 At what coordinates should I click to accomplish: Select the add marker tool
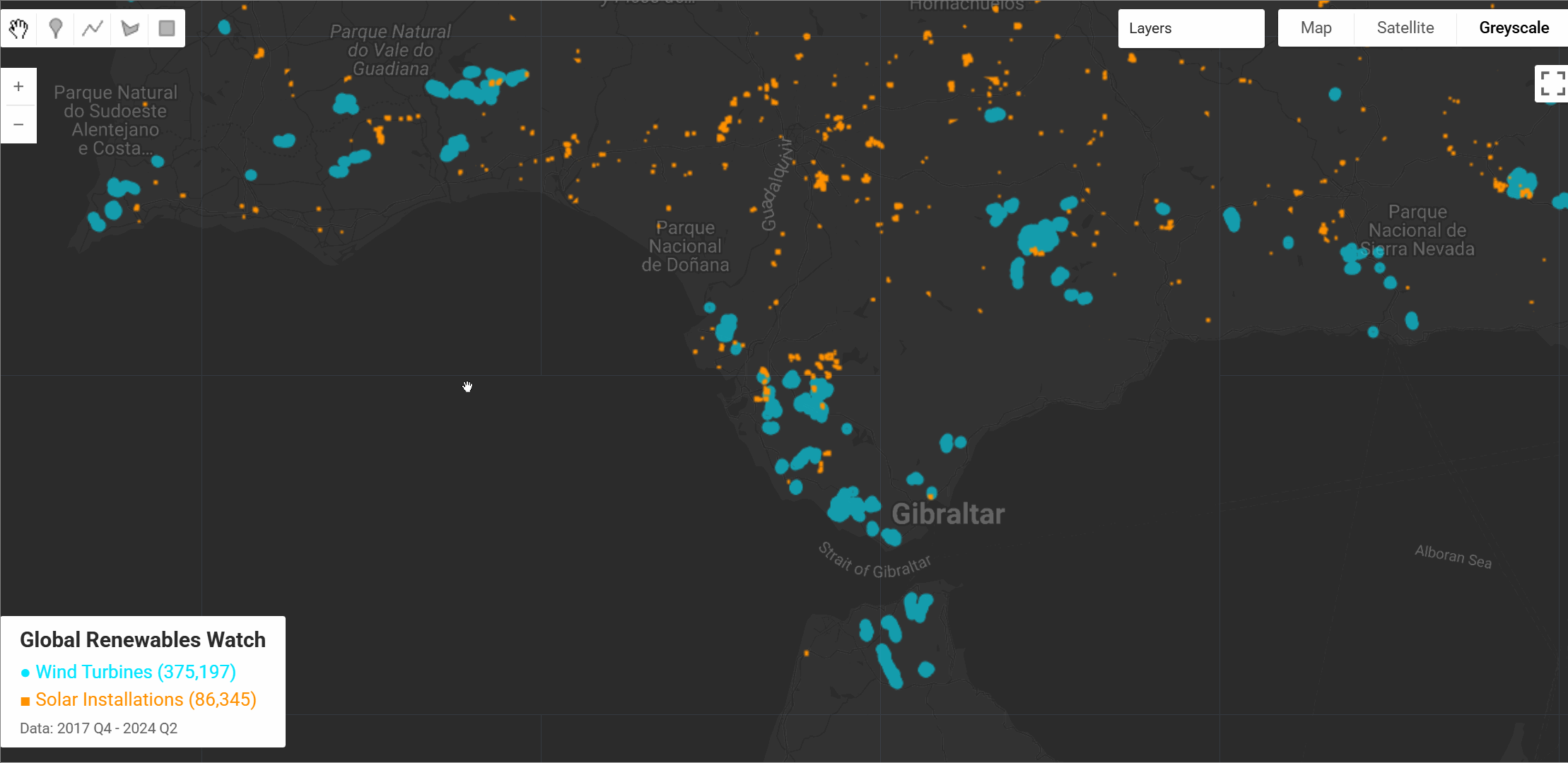(x=56, y=28)
